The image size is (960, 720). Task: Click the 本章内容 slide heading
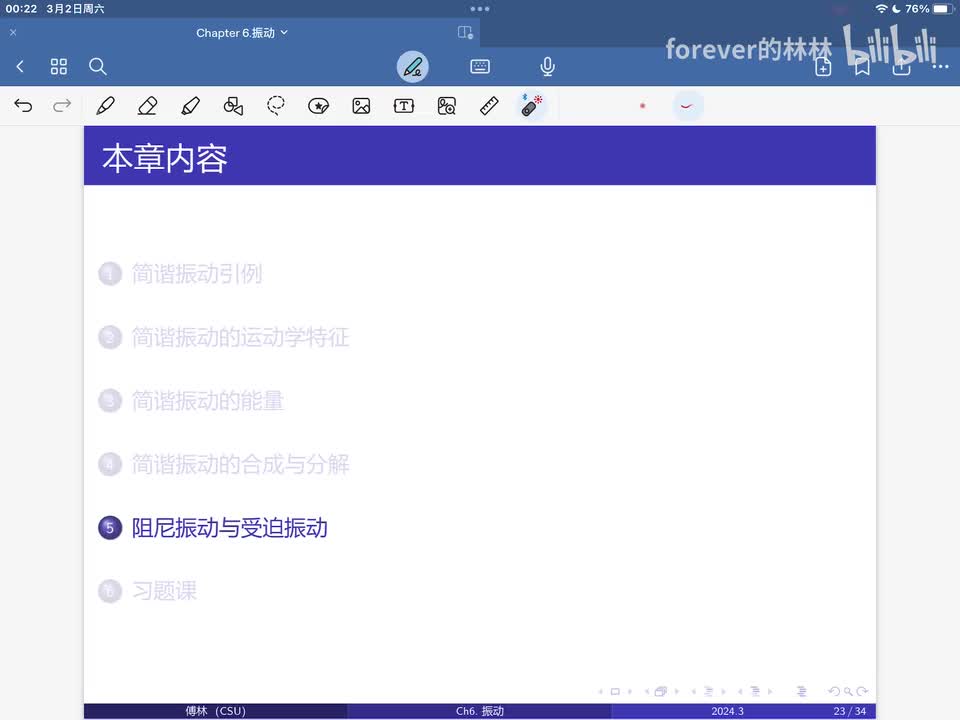[165, 158]
